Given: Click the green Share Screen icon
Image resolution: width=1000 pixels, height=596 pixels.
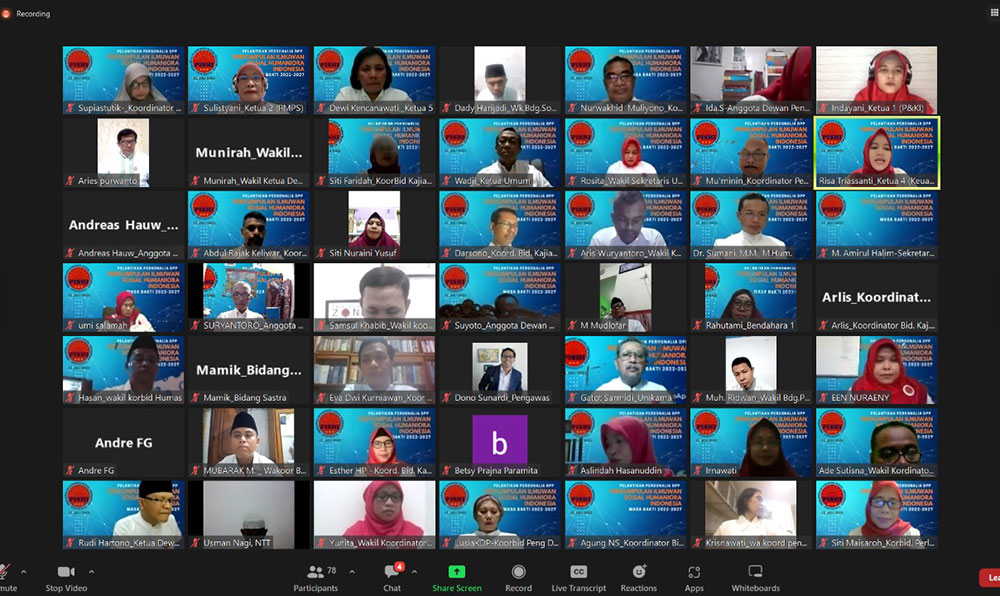Looking at the screenshot, I should (457, 572).
